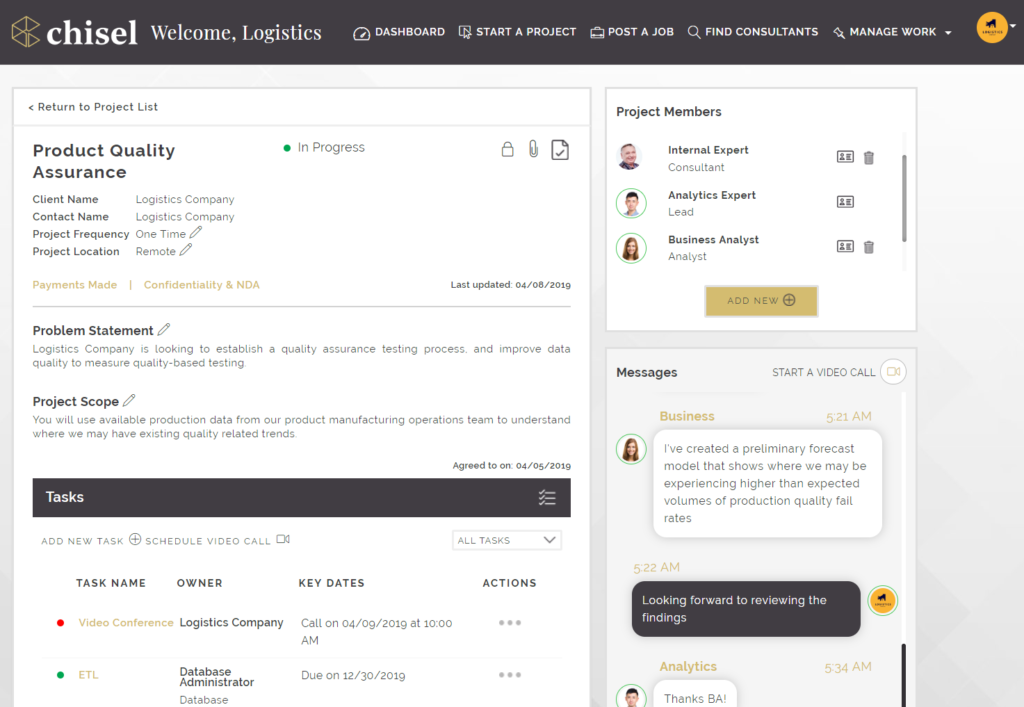Open actions menu for Video Conference task
The image size is (1024, 707).
510,623
